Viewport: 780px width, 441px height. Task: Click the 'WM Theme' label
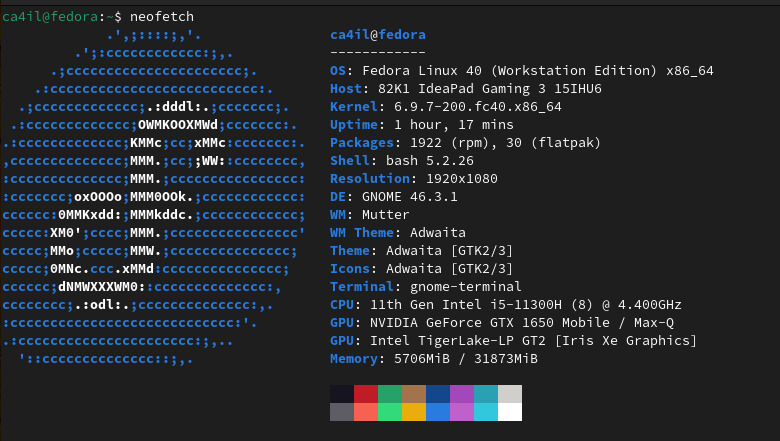362,233
